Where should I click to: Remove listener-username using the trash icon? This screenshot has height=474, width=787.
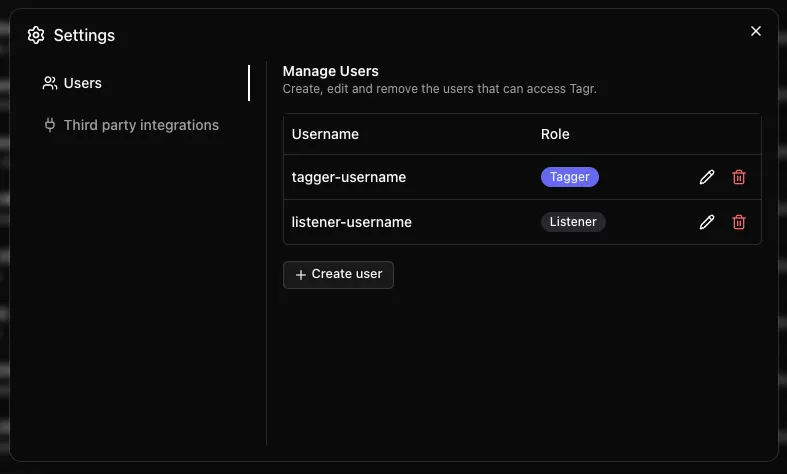738,222
